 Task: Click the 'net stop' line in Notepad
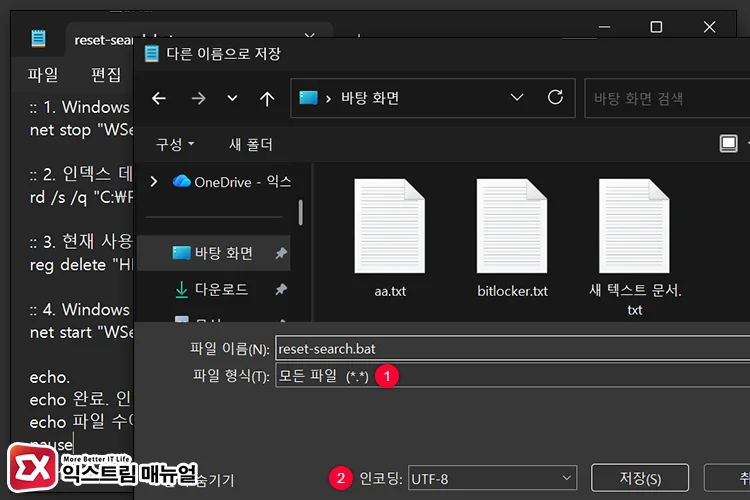coord(81,130)
